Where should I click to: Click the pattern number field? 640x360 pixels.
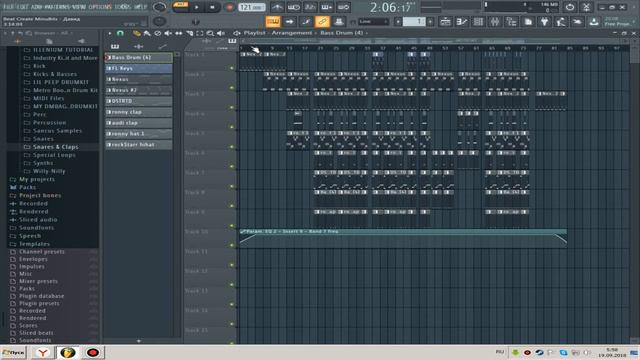click(414, 22)
